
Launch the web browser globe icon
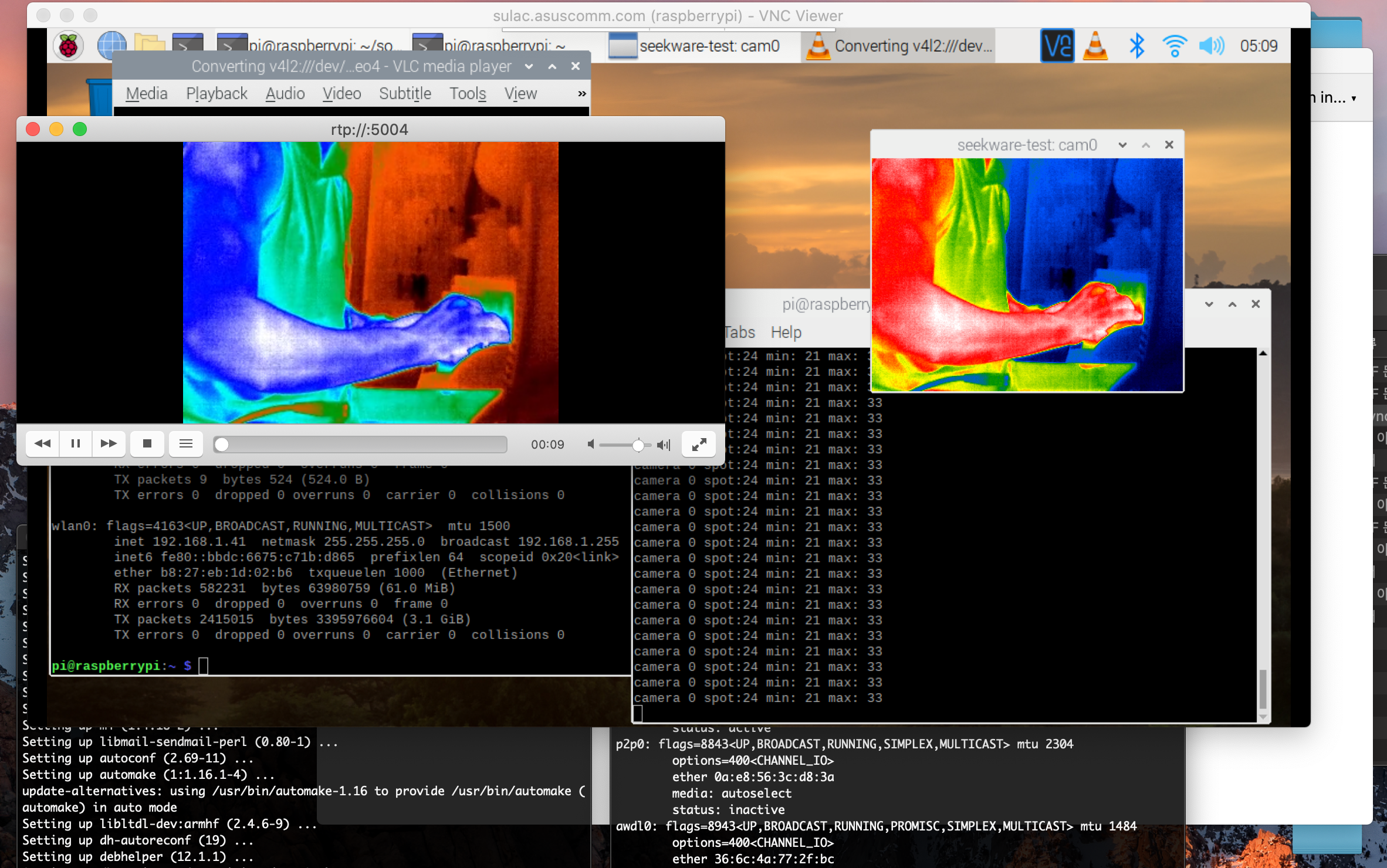coord(111,46)
